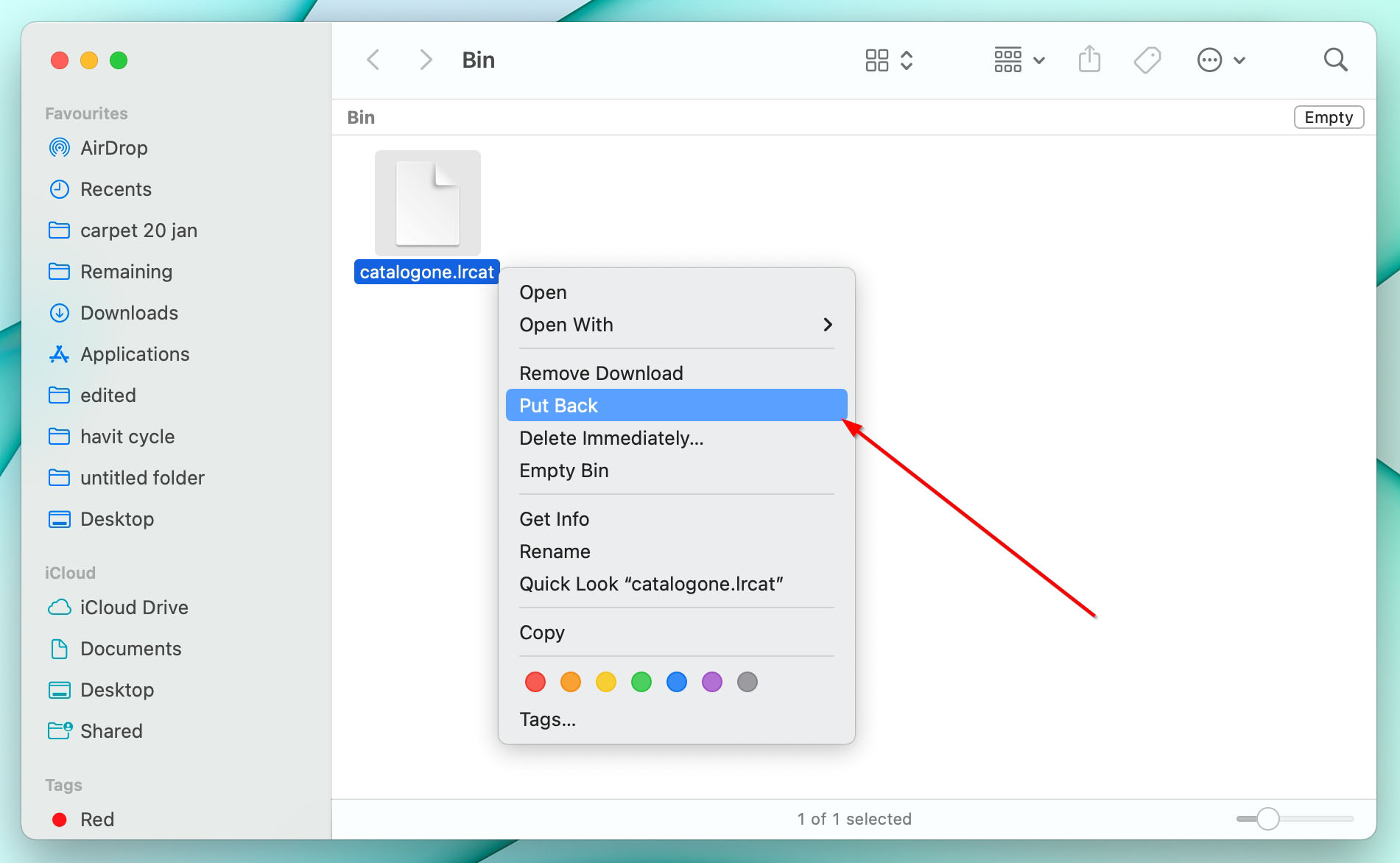The height and width of the screenshot is (863, 1400).
Task: Open the Downloads folder in sidebar
Action: pos(129,313)
